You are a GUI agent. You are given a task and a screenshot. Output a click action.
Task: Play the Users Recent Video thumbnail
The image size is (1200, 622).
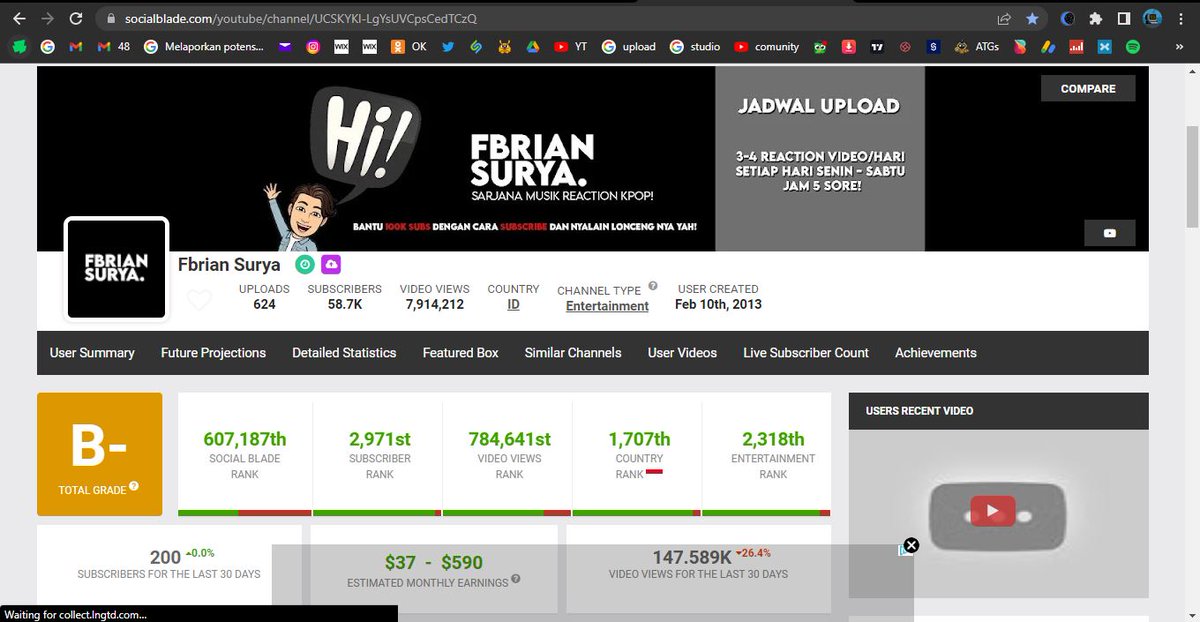click(992, 512)
